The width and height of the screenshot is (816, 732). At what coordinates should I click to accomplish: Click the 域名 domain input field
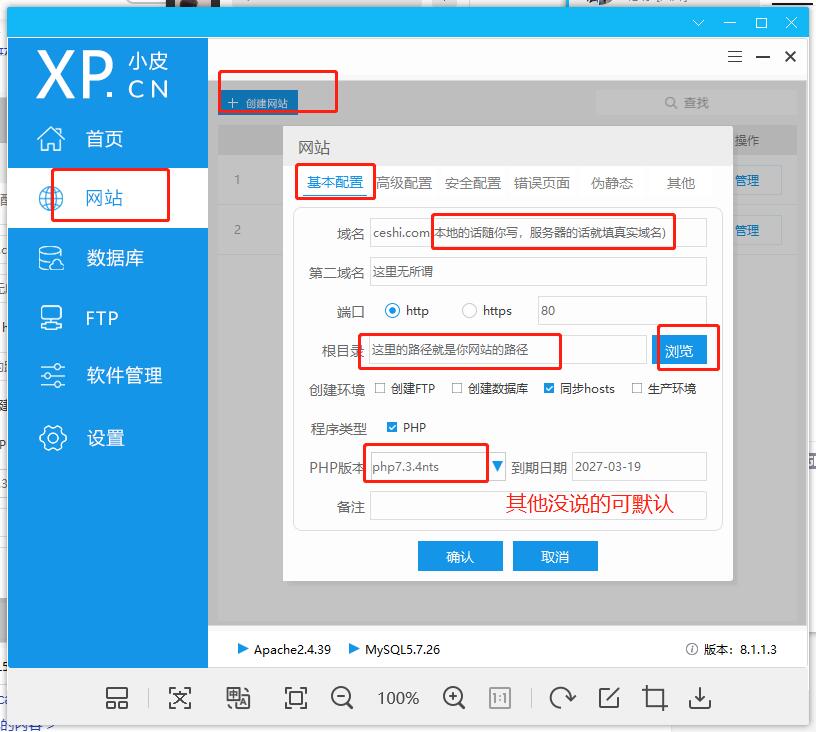pyautogui.click(x=538, y=233)
